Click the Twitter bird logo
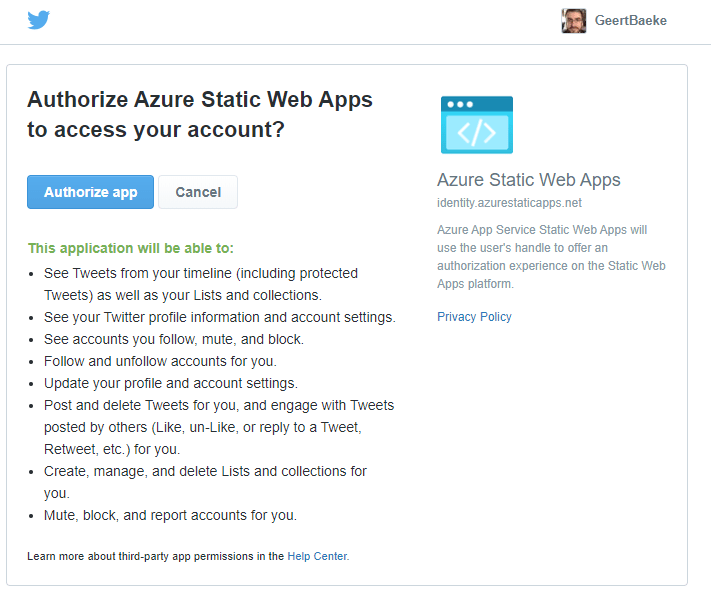711x603 pixels. click(x=39, y=20)
